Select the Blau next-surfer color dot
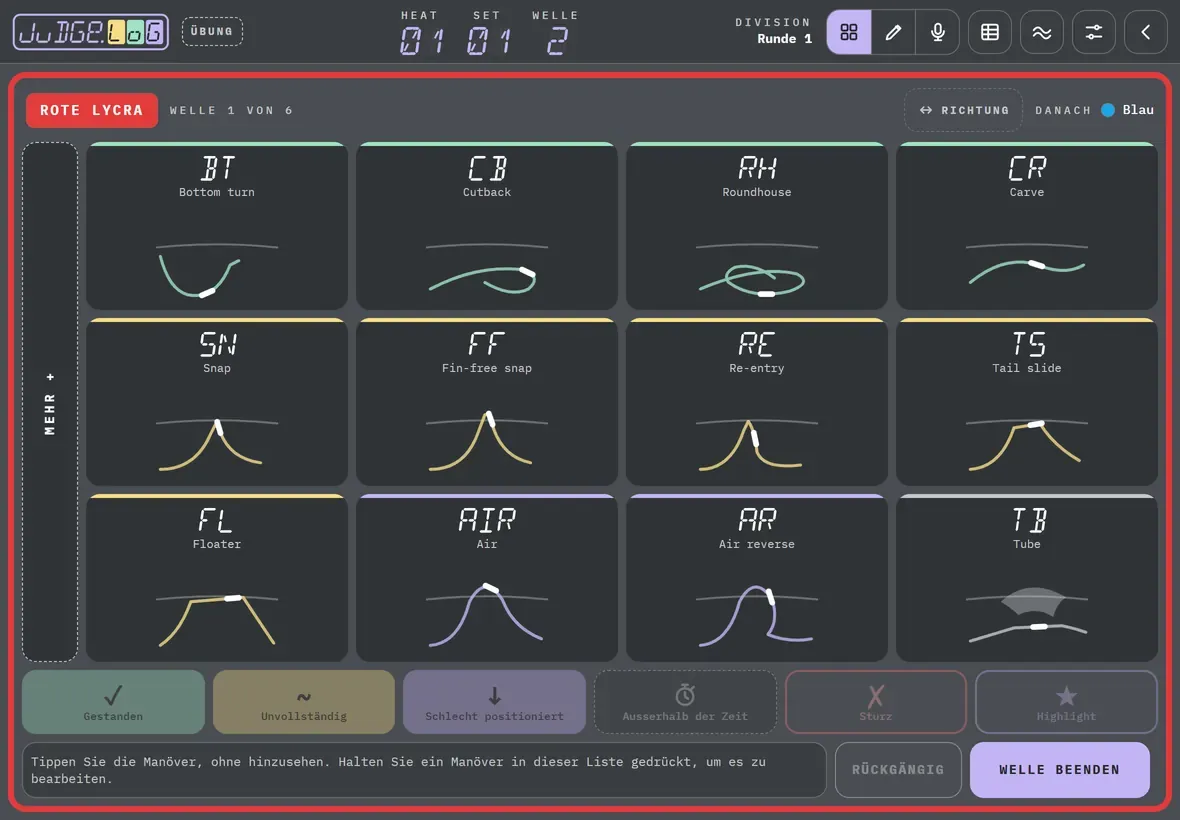 click(x=1108, y=110)
